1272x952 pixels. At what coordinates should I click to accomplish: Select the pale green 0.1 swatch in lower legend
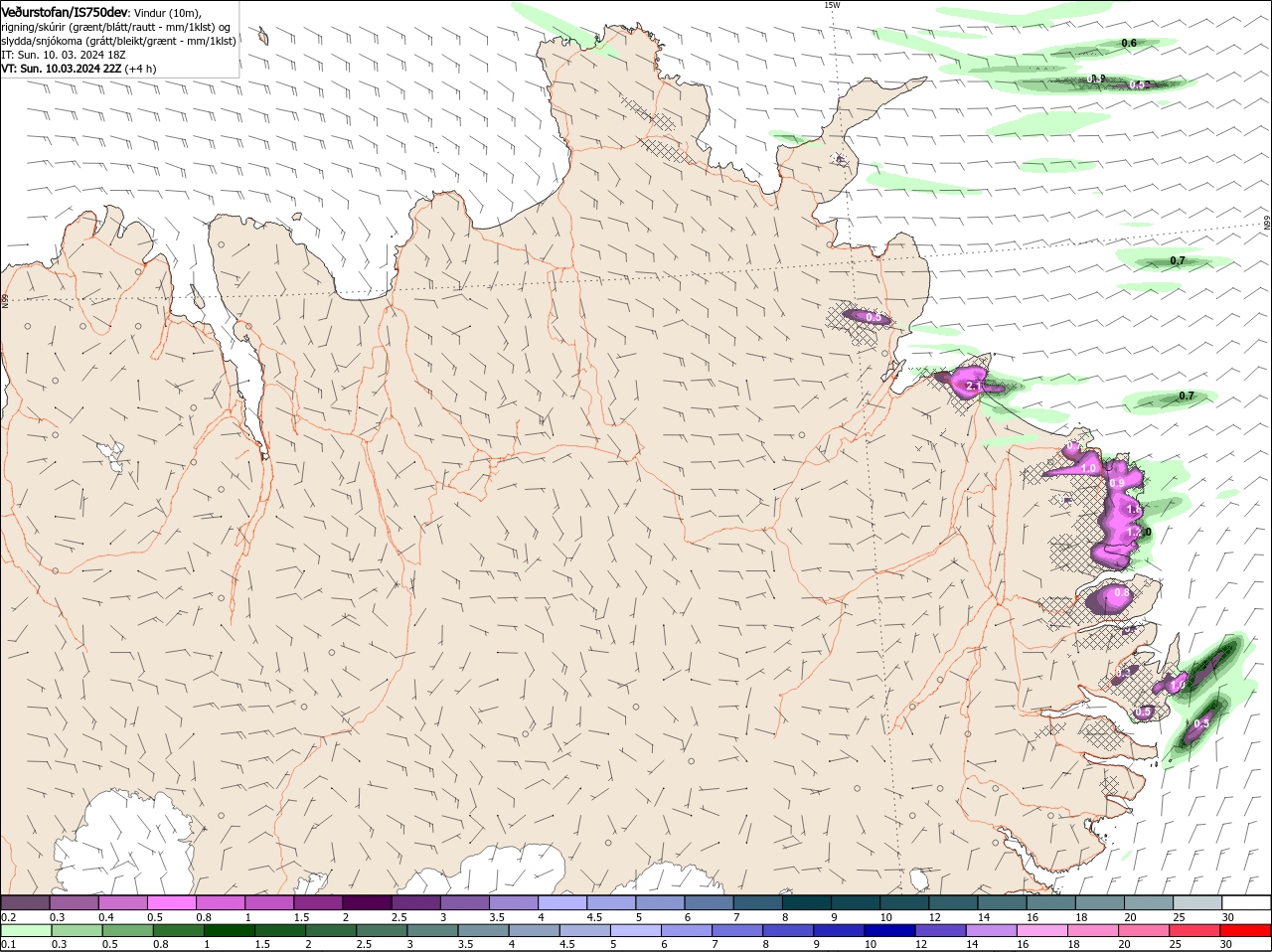[26, 930]
